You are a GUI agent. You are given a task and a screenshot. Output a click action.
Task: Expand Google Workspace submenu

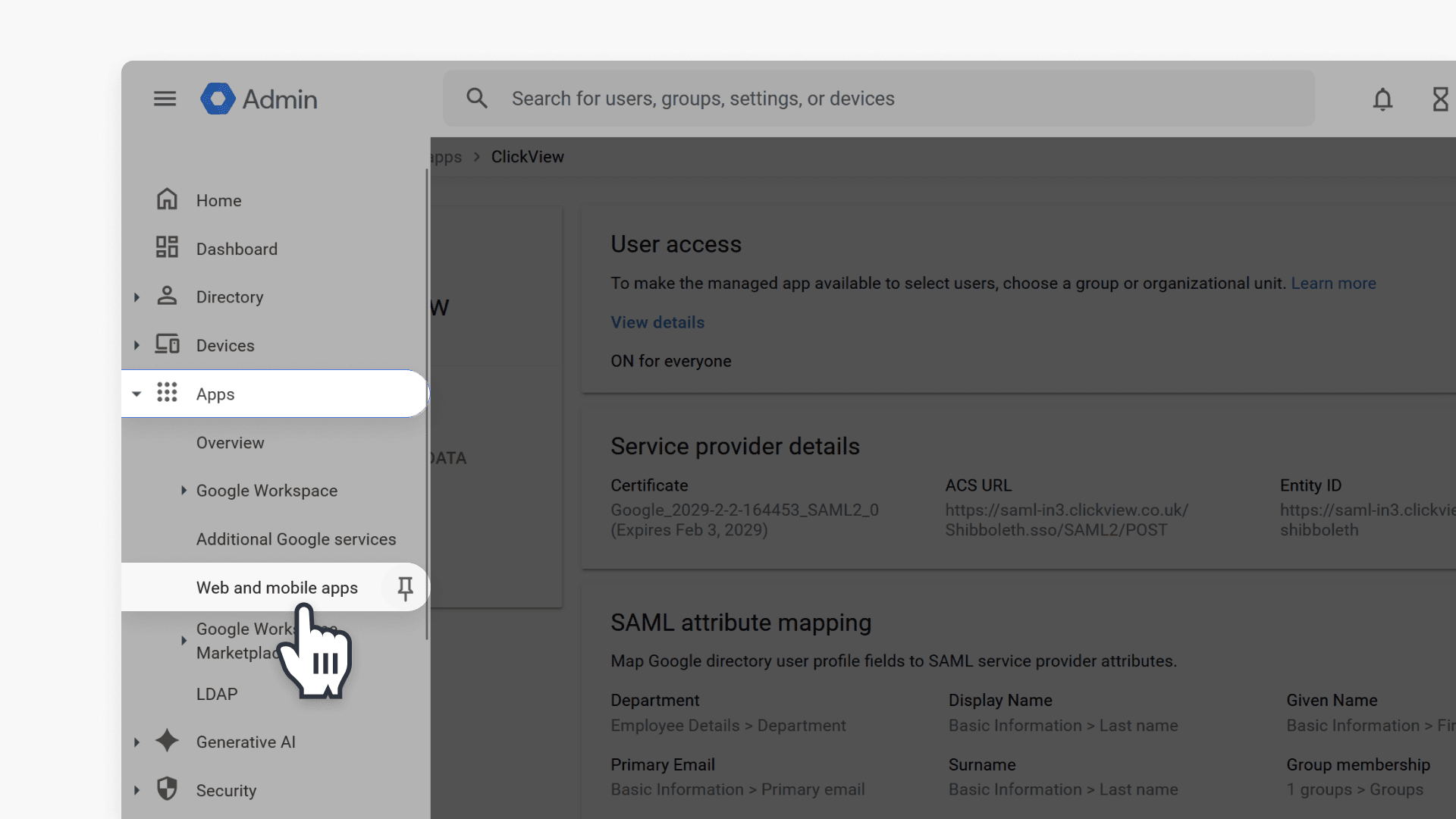point(184,491)
